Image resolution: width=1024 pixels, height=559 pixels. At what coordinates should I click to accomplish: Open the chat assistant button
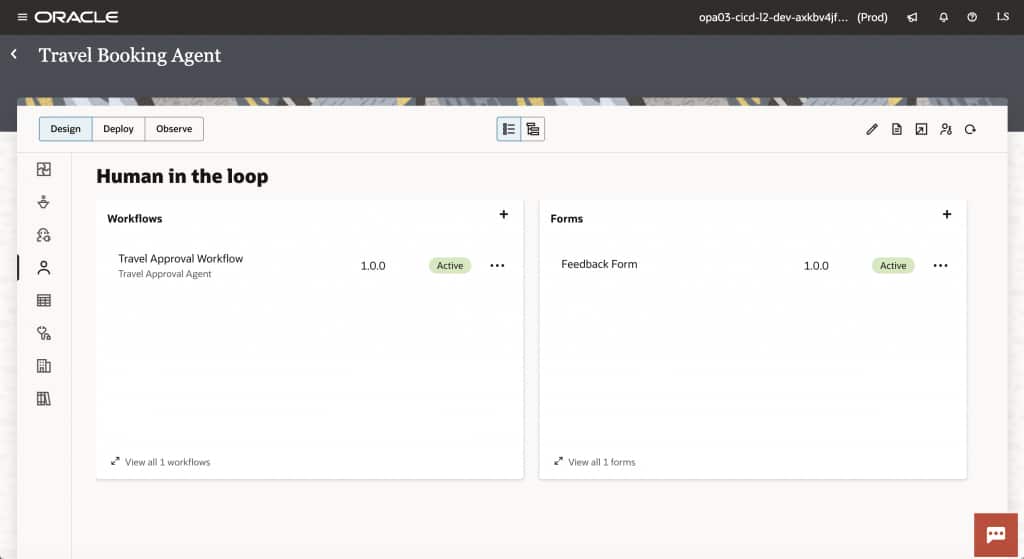tap(995, 535)
